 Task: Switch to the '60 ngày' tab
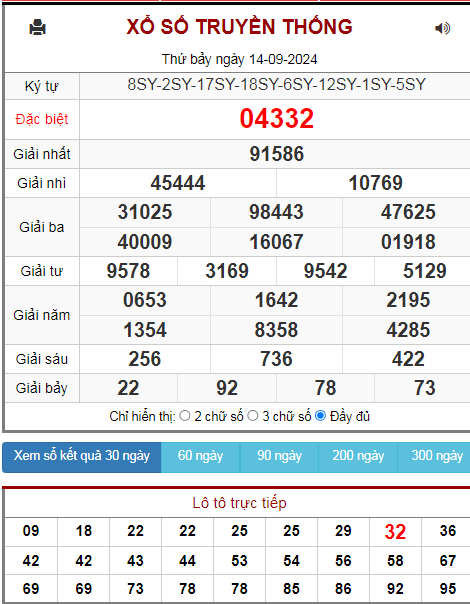pyautogui.click(x=200, y=457)
